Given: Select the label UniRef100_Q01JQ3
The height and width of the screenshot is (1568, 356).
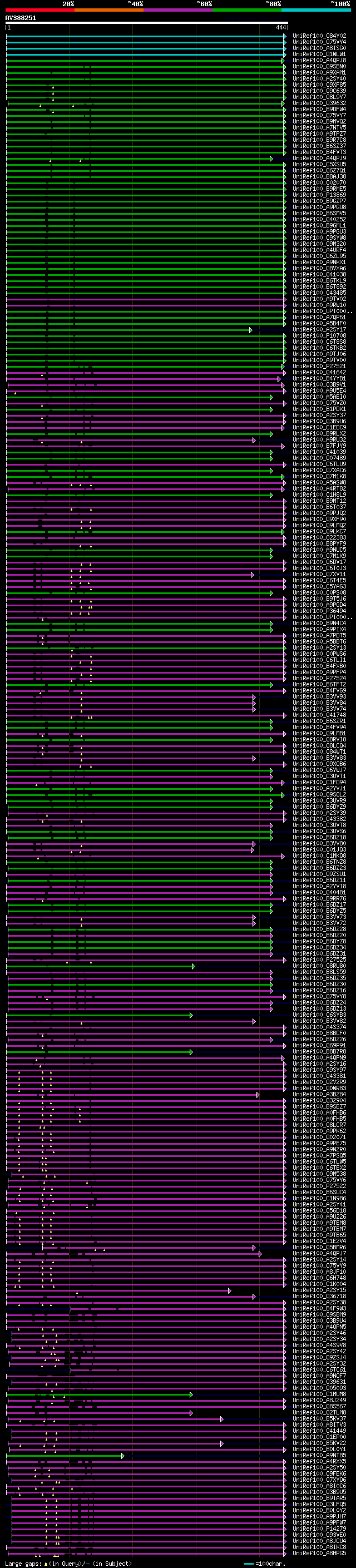Looking at the screenshot, I should pyautogui.click(x=319, y=850).
